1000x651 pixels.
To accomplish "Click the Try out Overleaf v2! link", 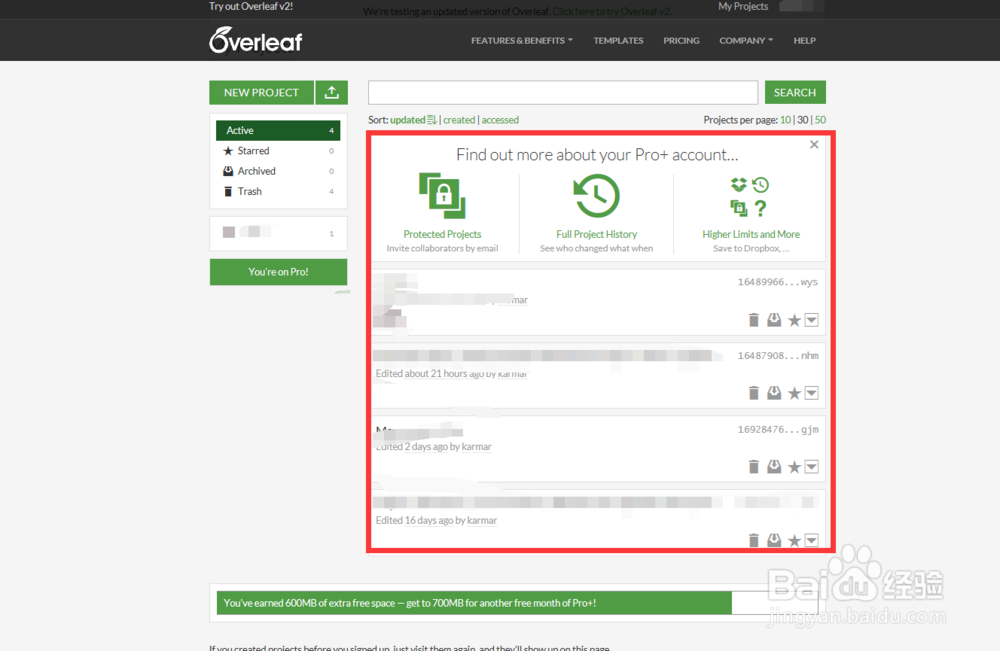I will (x=251, y=6).
